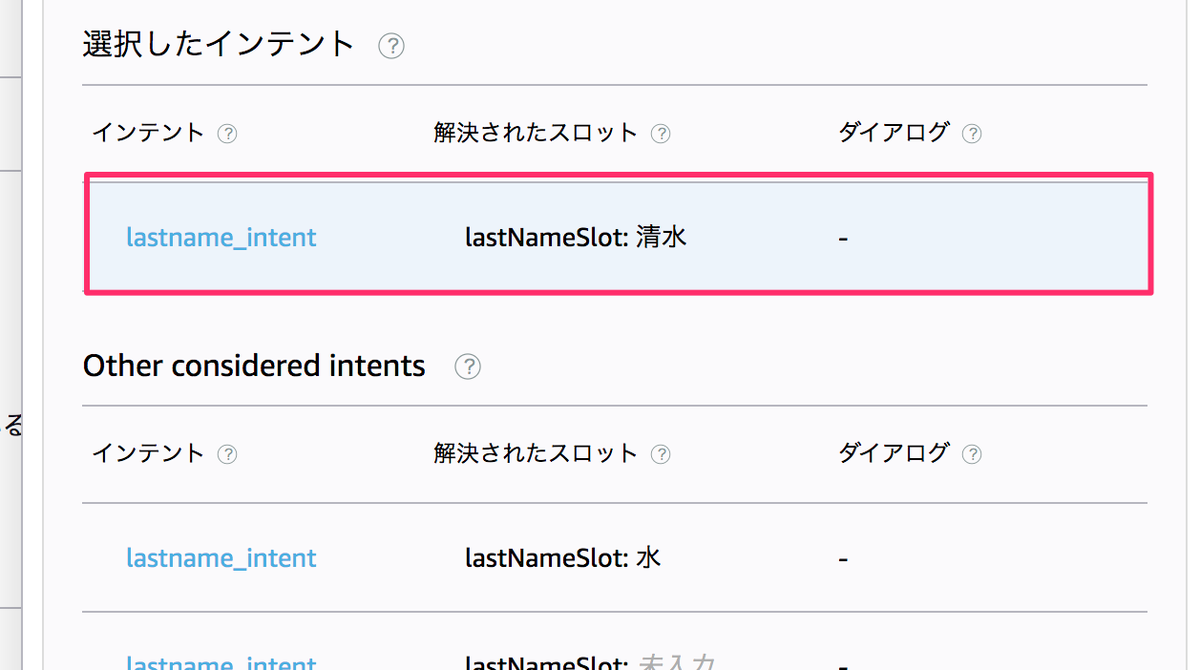Click ダイアログ column header in selected intent table

pos(893,133)
